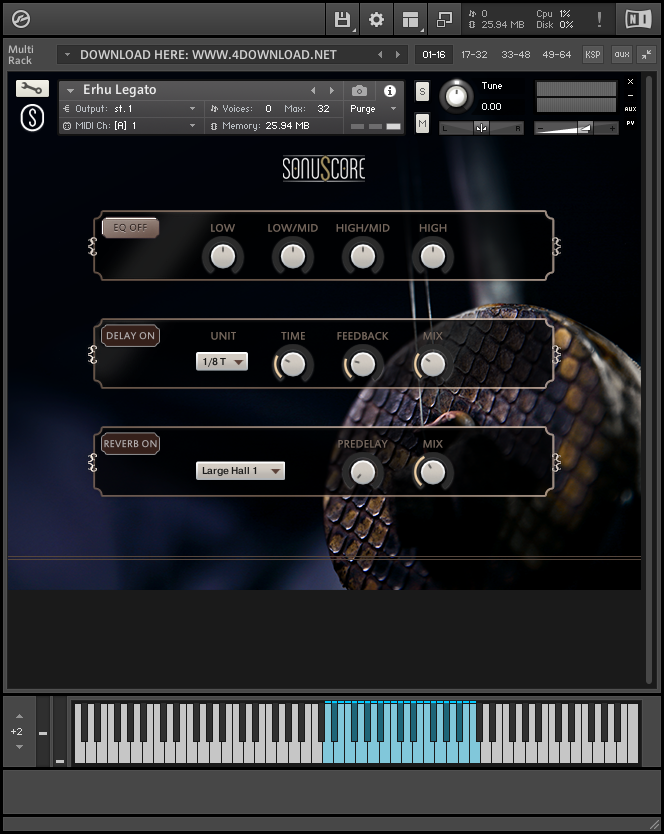Toggle PV preset view in instrument header
Viewport: 664px width, 834px height.
point(630,123)
